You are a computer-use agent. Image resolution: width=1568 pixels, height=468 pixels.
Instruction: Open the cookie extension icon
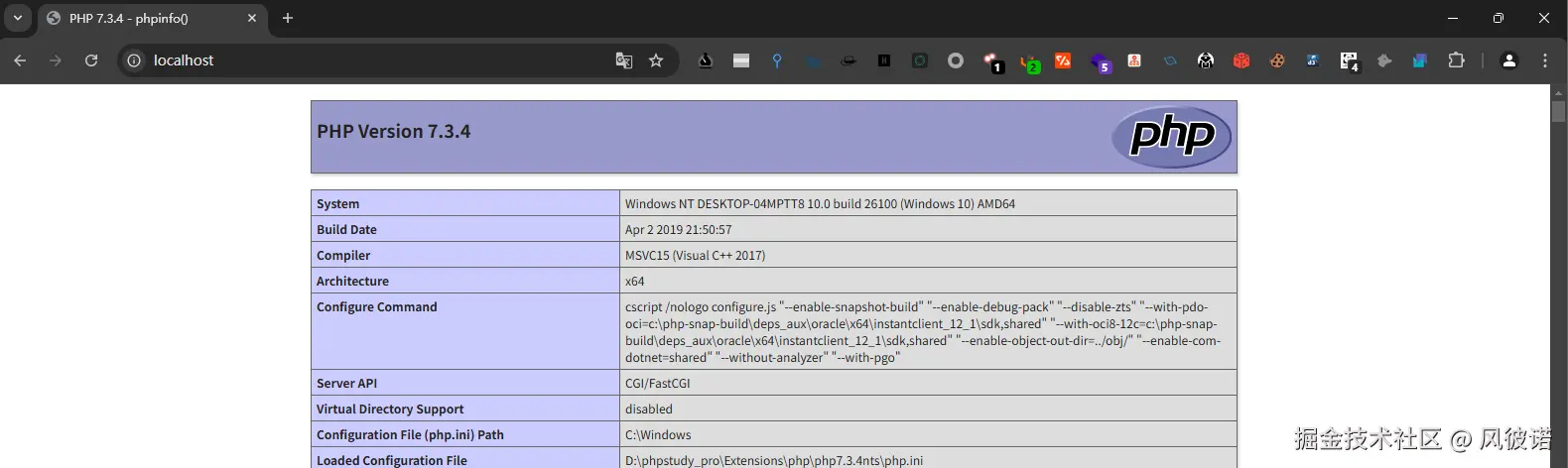coord(1277,60)
